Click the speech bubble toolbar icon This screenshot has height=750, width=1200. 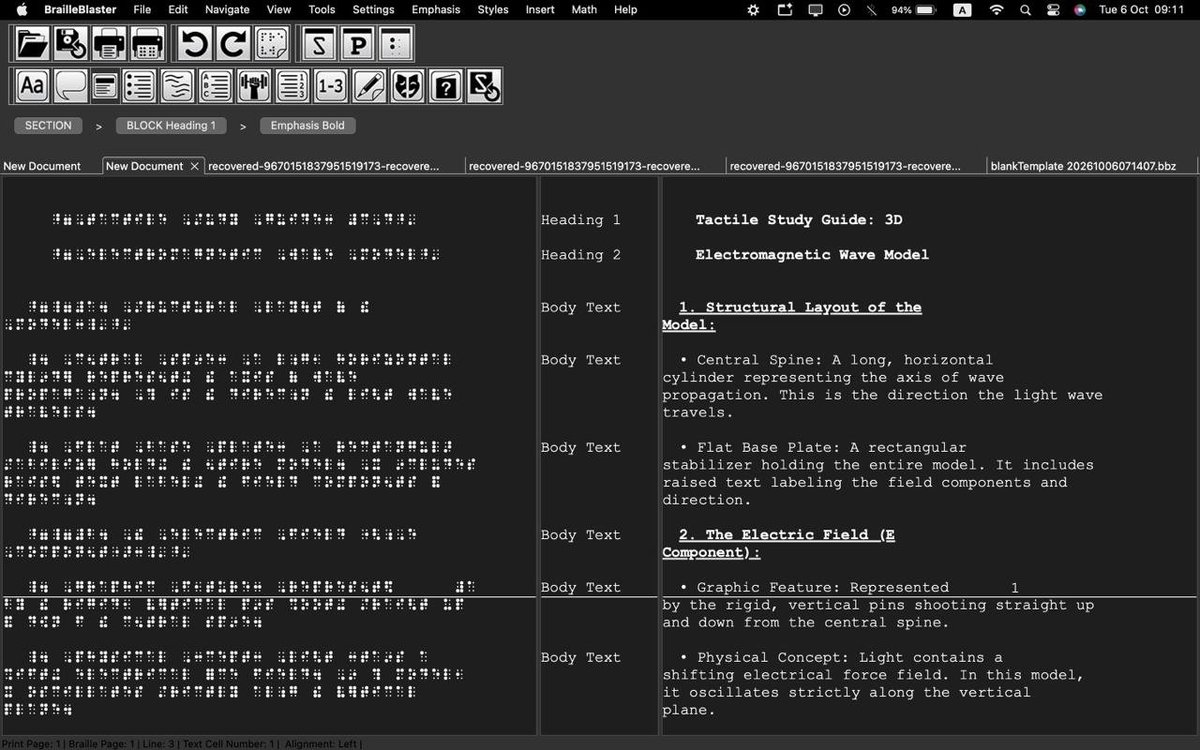[x=71, y=86]
